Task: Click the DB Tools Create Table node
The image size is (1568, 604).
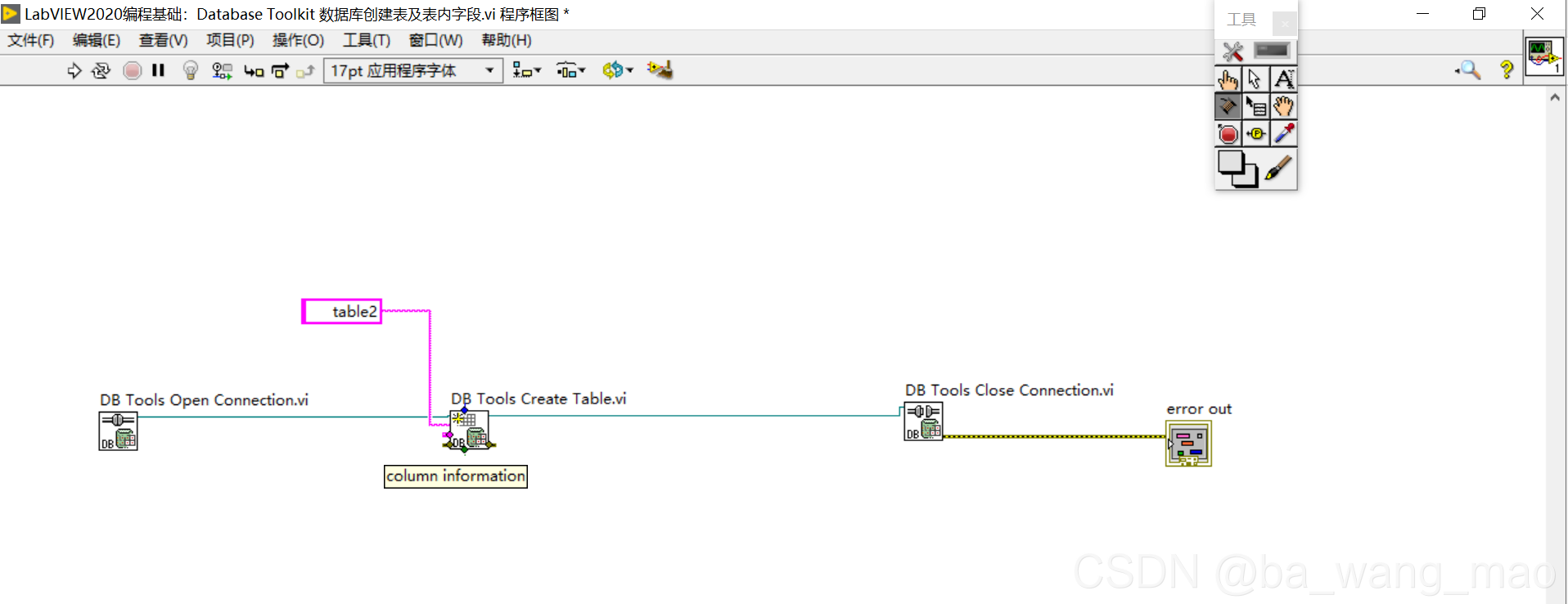Action: coord(469,430)
